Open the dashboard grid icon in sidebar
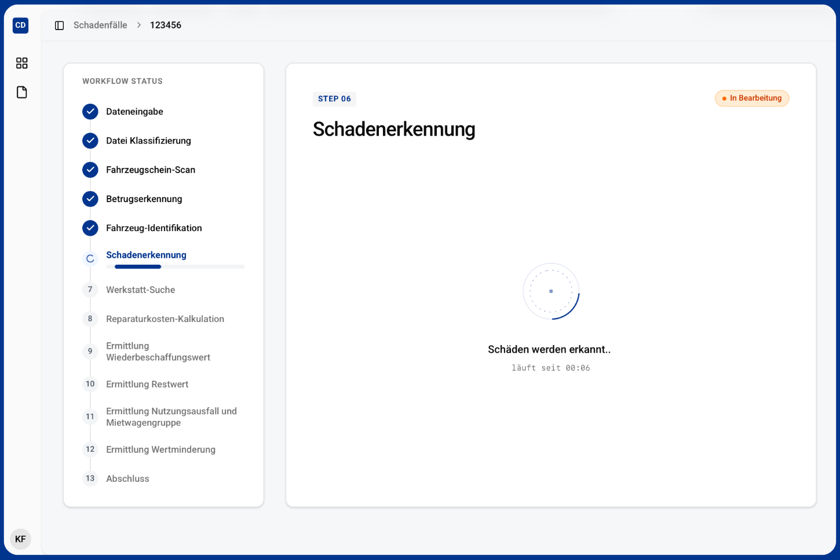This screenshot has height=560, width=840. pyautogui.click(x=21, y=63)
